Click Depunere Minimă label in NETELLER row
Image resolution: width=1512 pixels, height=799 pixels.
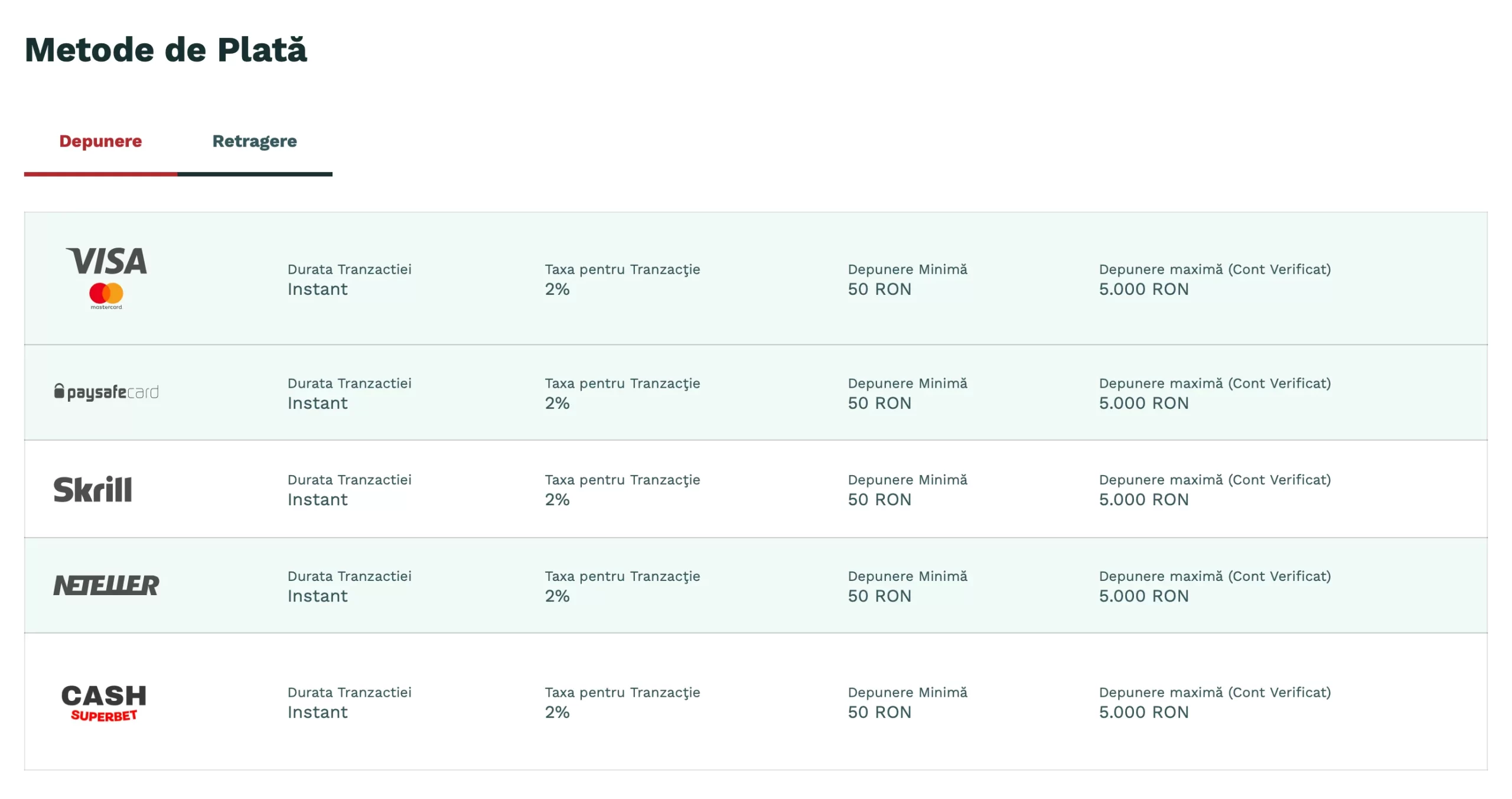tap(908, 576)
